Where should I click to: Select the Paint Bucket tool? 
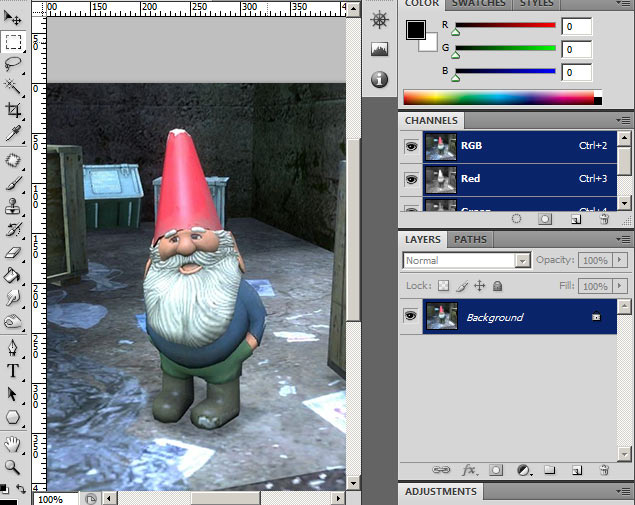(12, 276)
